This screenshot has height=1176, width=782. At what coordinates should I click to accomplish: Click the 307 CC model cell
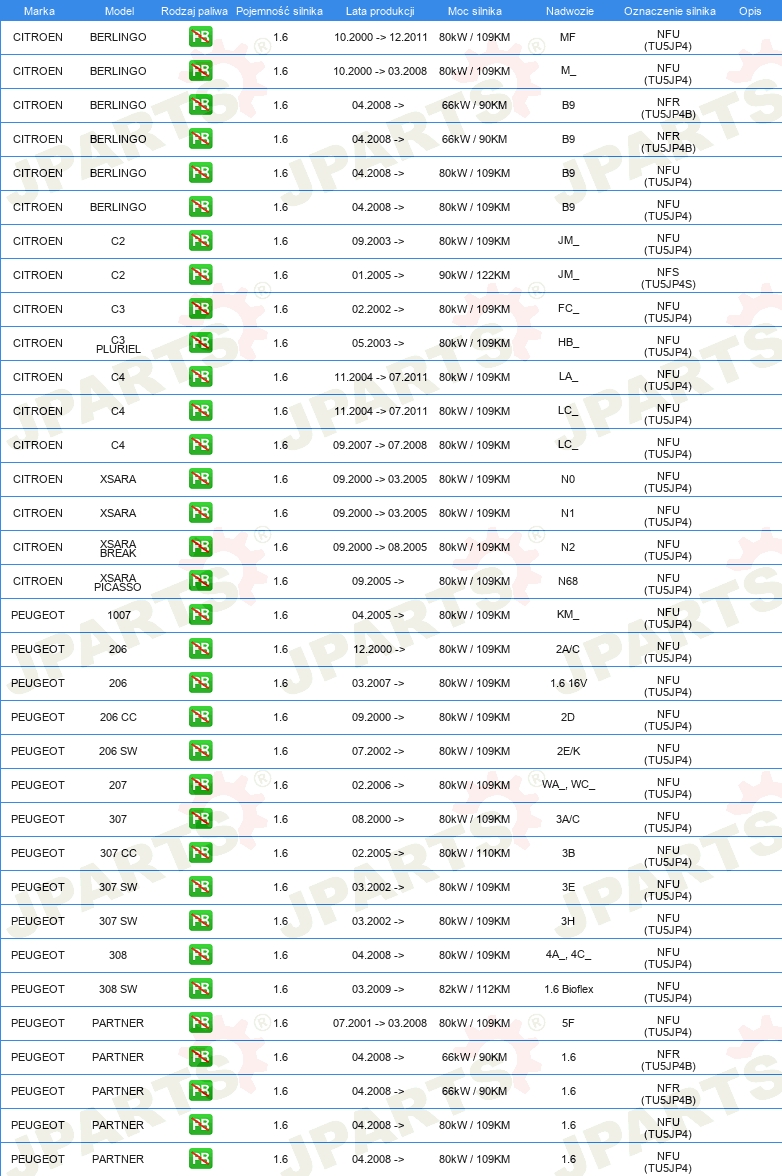point(118,853)
